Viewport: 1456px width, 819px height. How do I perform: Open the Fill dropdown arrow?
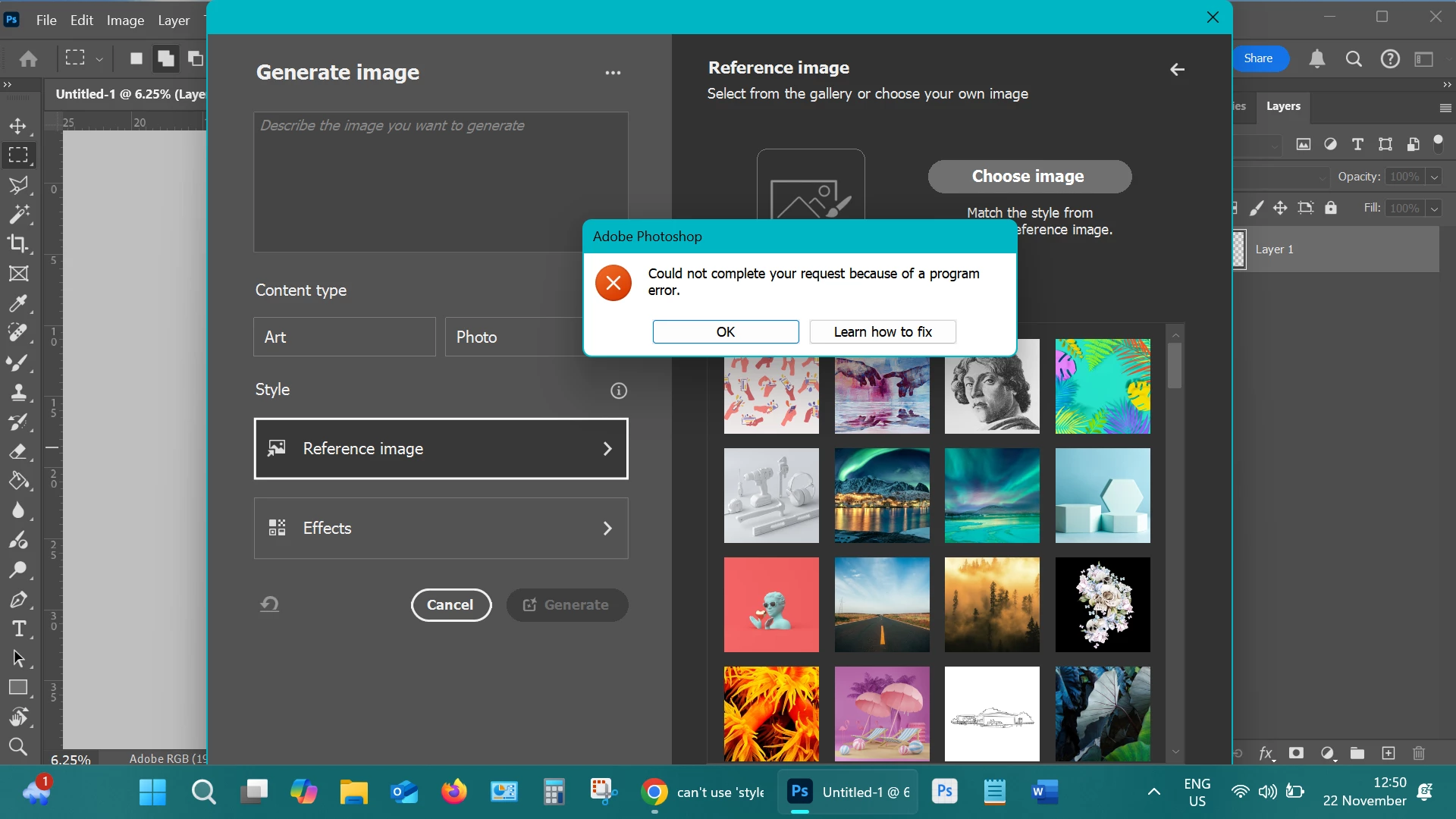(x=1434, y=209)
